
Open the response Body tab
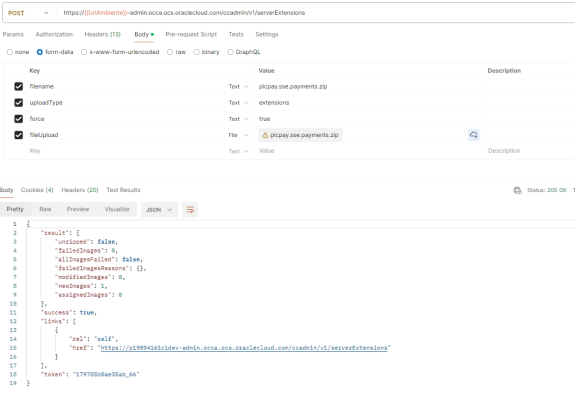(6, 190)
